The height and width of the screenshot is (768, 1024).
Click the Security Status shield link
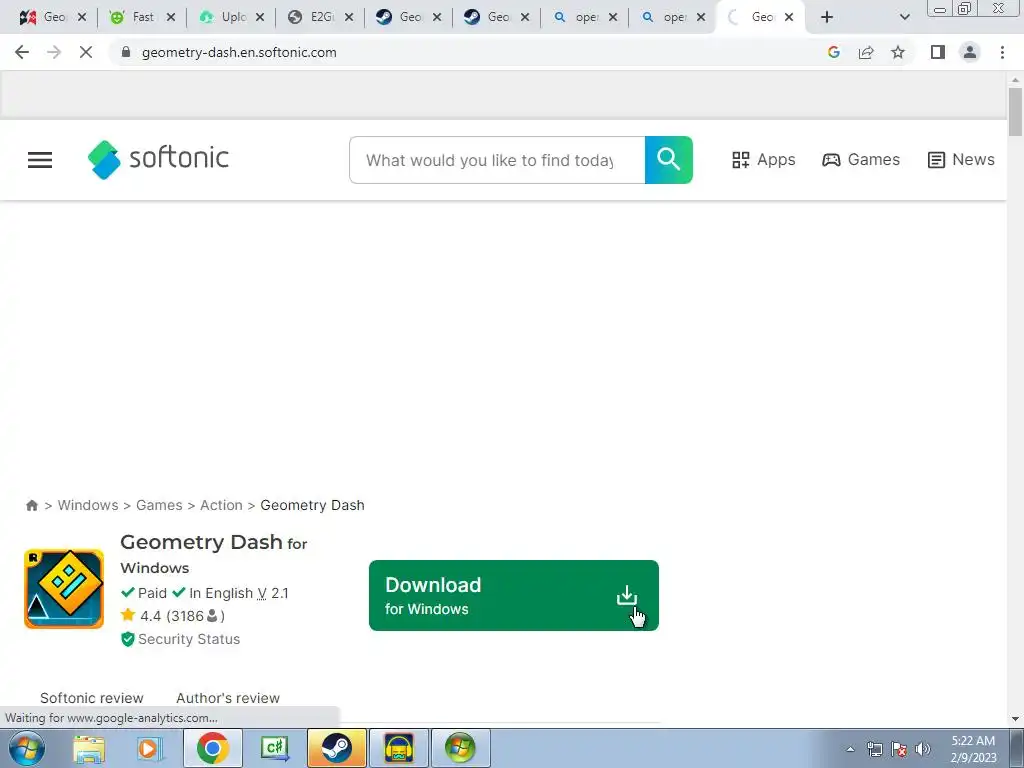click(181, 639)
